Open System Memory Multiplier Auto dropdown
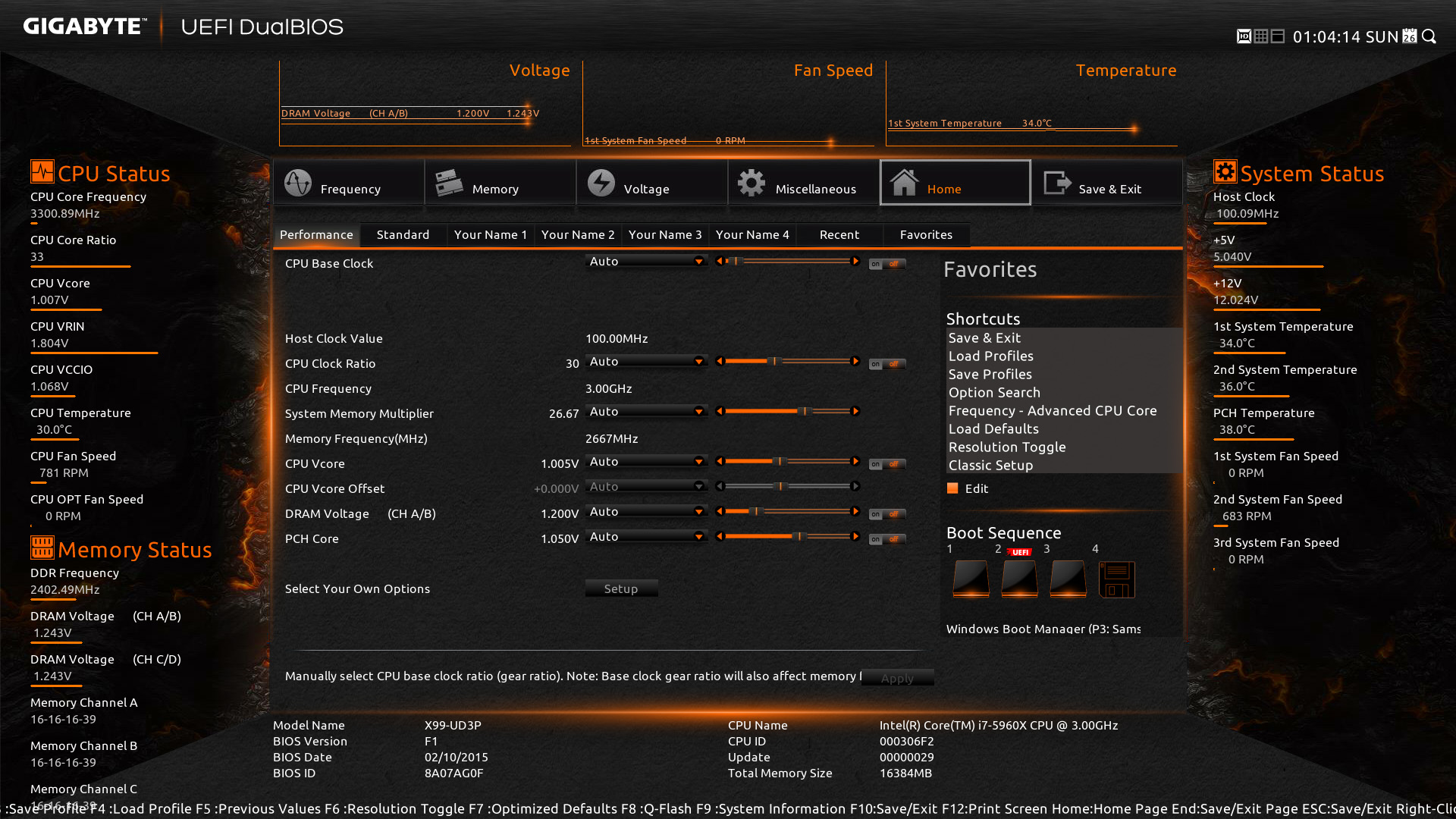The image size is (1456, 819). (x=646, y=412)
